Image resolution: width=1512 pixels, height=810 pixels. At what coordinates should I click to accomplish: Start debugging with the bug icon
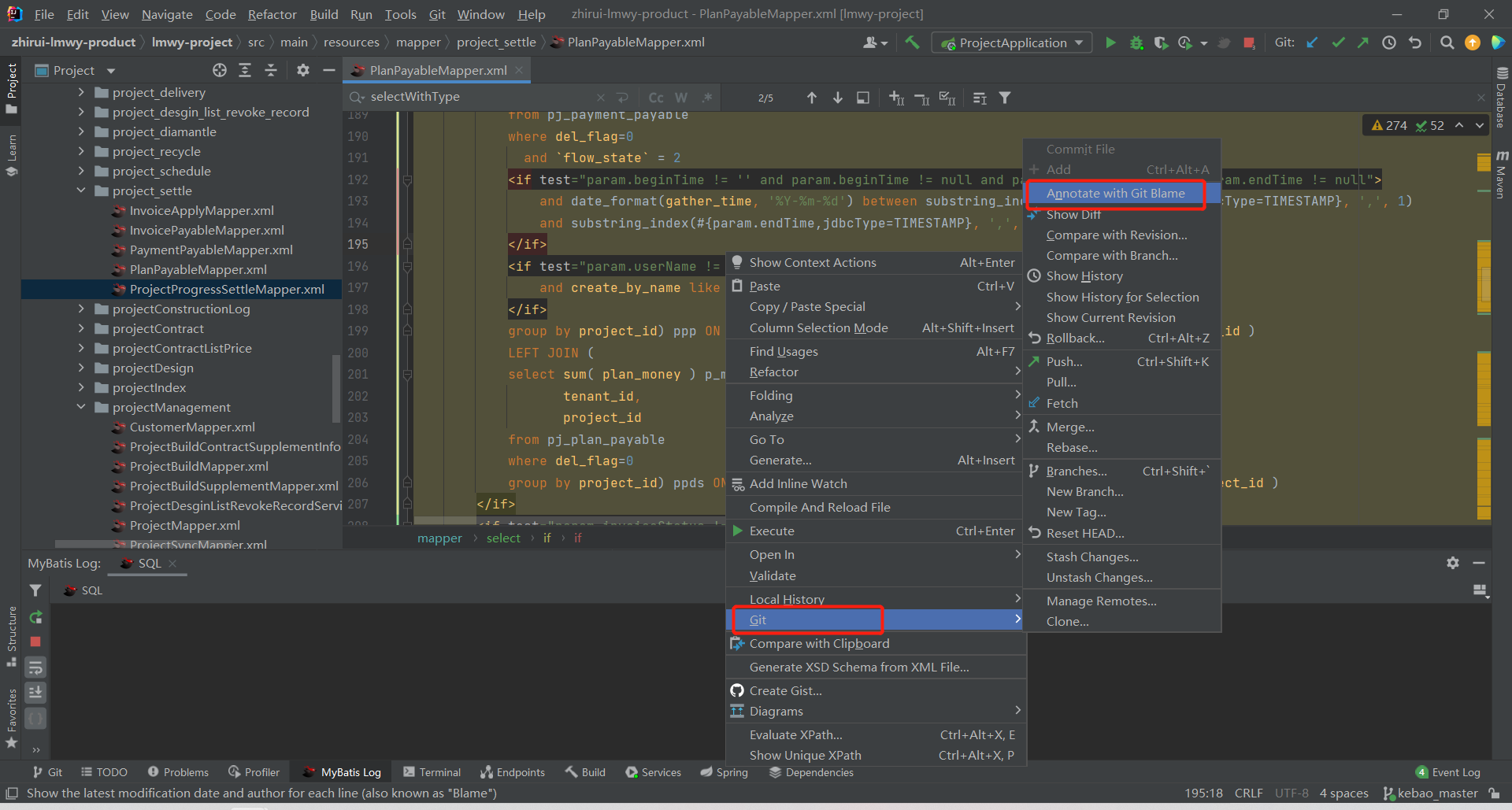[x=1136, y=43]
